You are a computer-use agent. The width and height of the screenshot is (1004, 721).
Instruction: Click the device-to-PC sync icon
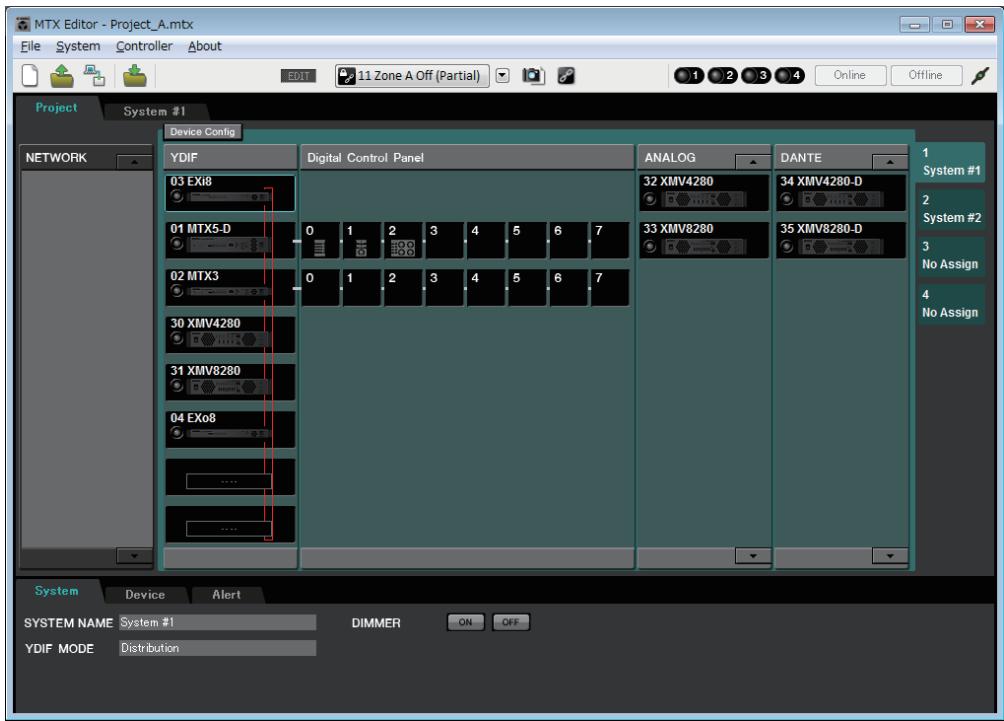click(95, 76)
